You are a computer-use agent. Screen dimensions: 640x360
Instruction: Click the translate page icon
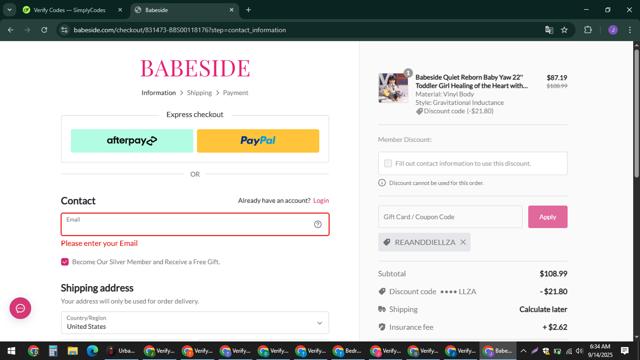549,30
